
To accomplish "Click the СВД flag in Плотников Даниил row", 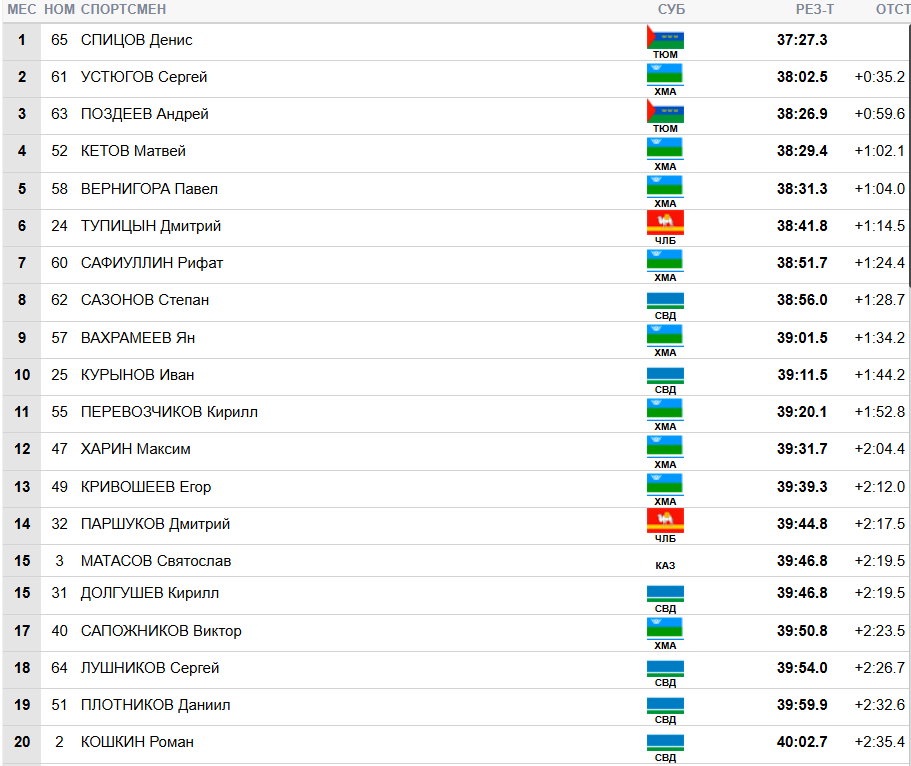I will tap(665, 705).
